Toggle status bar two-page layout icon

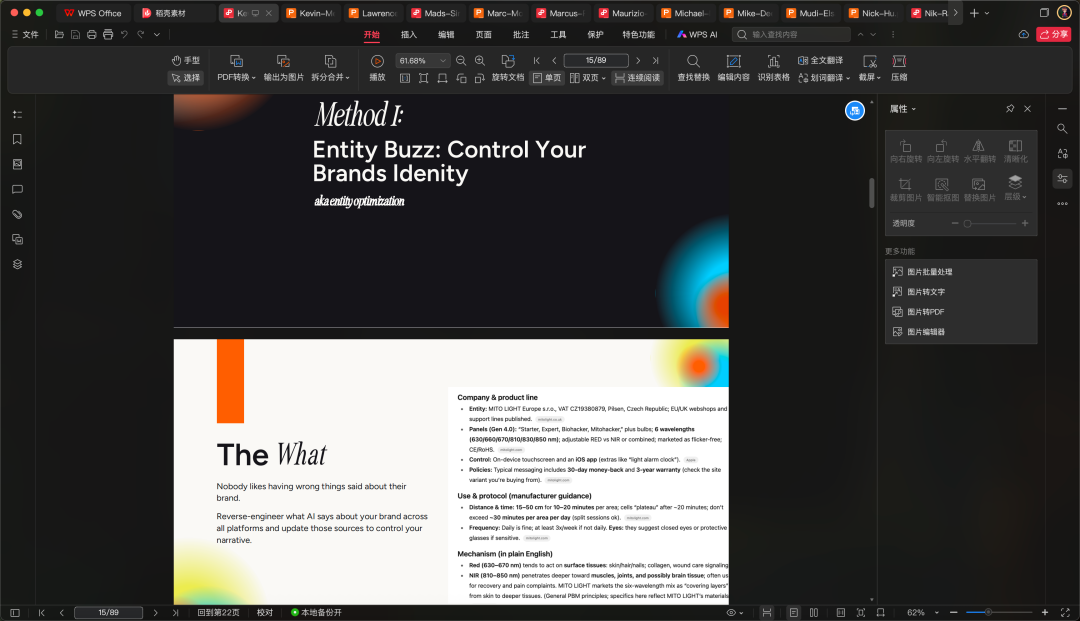[x=813, y=612]
